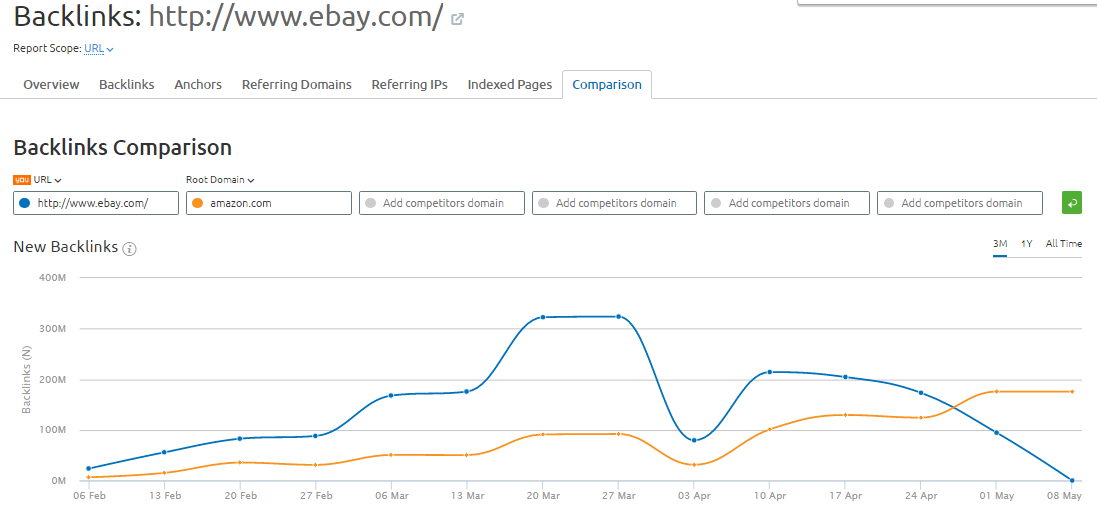The image size is (1097, 523).
Task: Select the 1Y time range
Action: pos(1026,244)
